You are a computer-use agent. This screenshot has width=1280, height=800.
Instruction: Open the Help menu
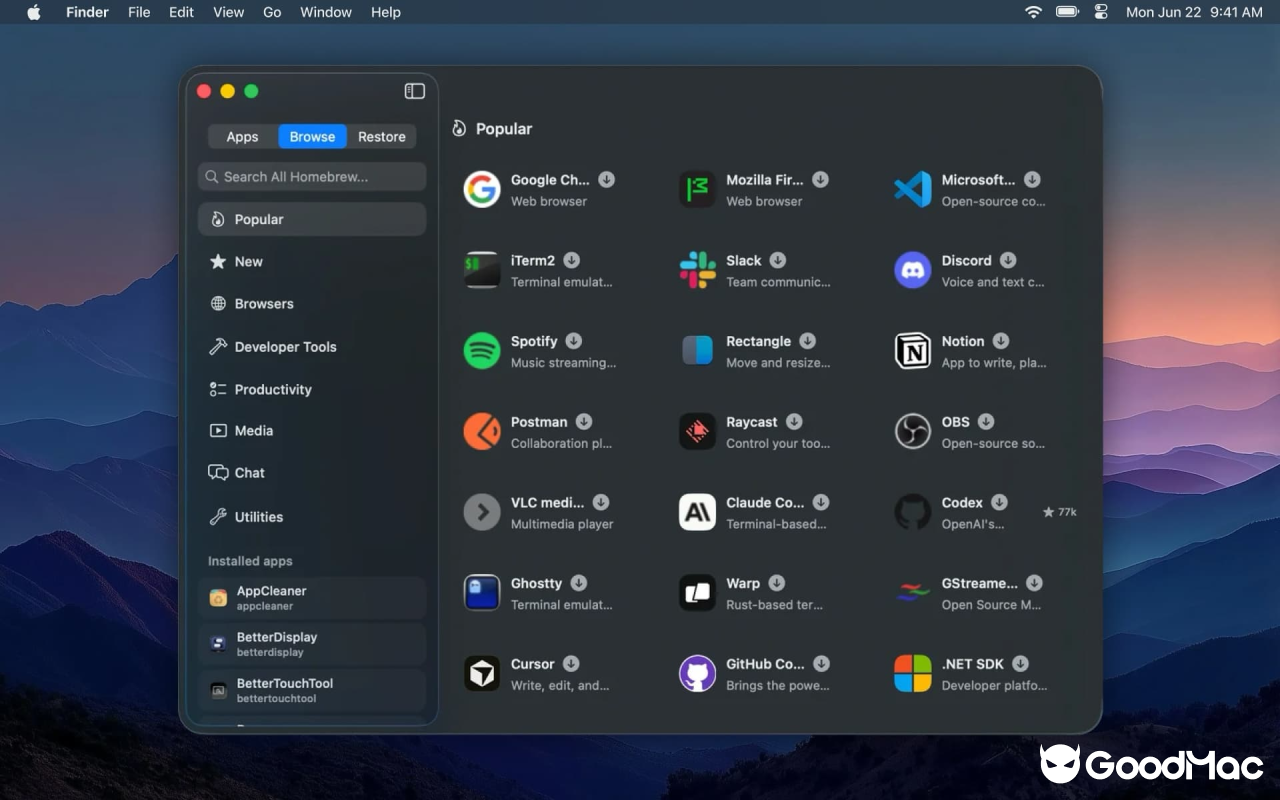tap(386, 12)
